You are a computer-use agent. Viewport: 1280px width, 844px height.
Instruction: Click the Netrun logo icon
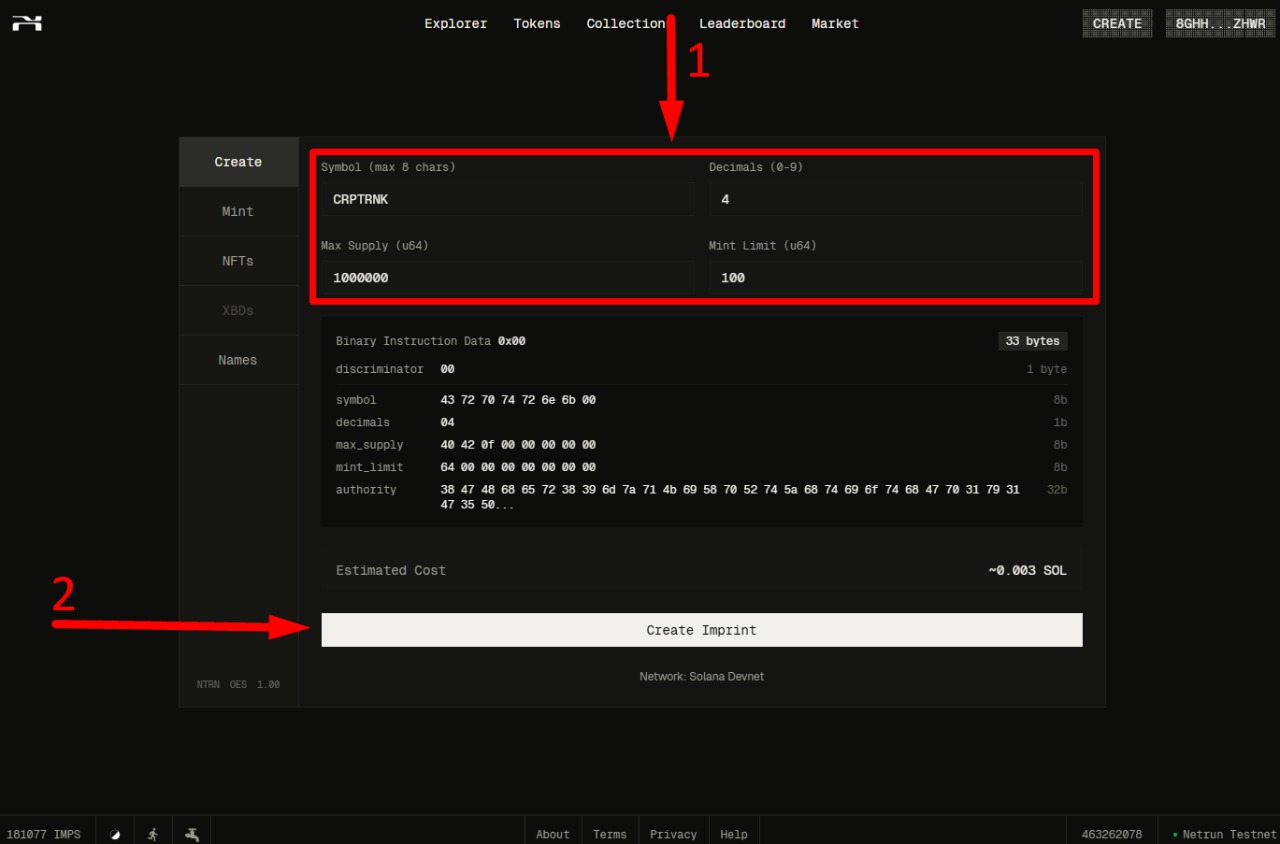click(27, 23)
